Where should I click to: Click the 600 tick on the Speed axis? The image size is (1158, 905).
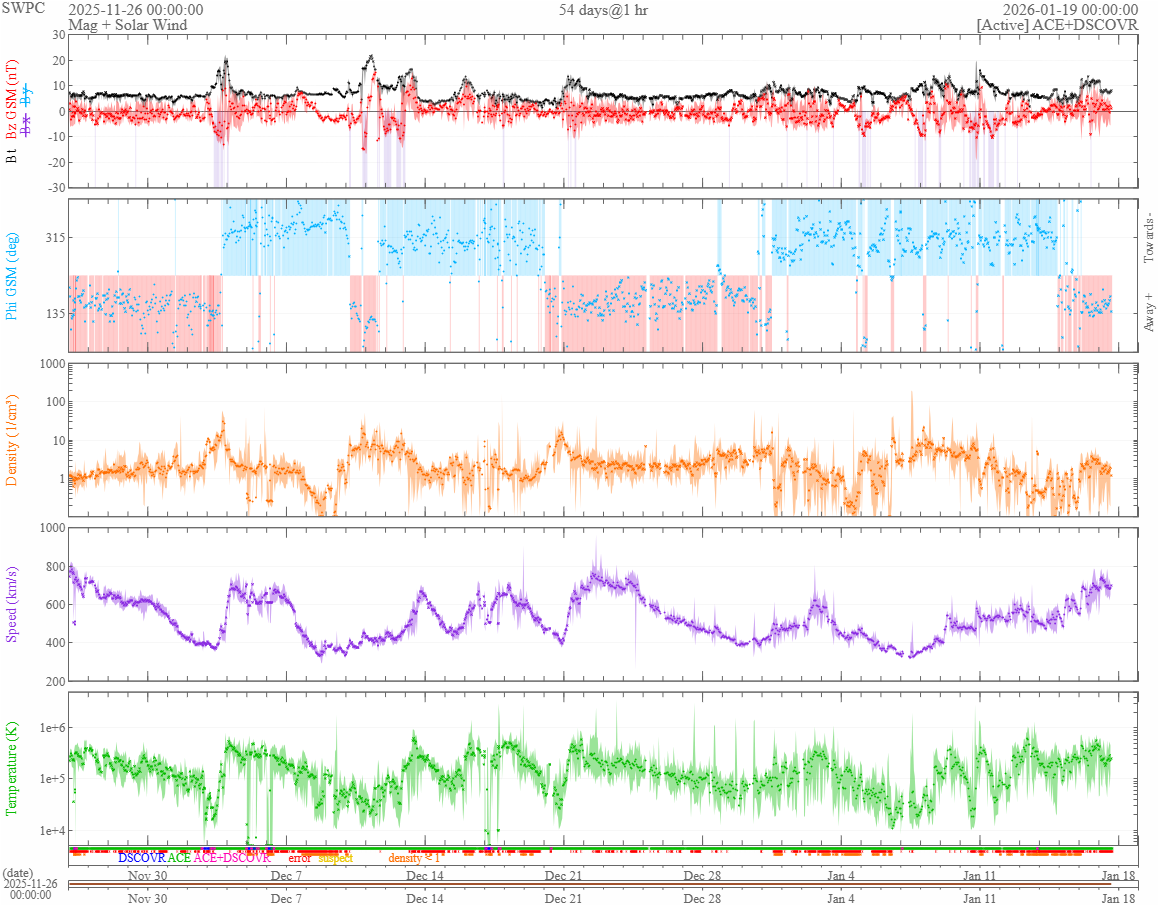55,604
